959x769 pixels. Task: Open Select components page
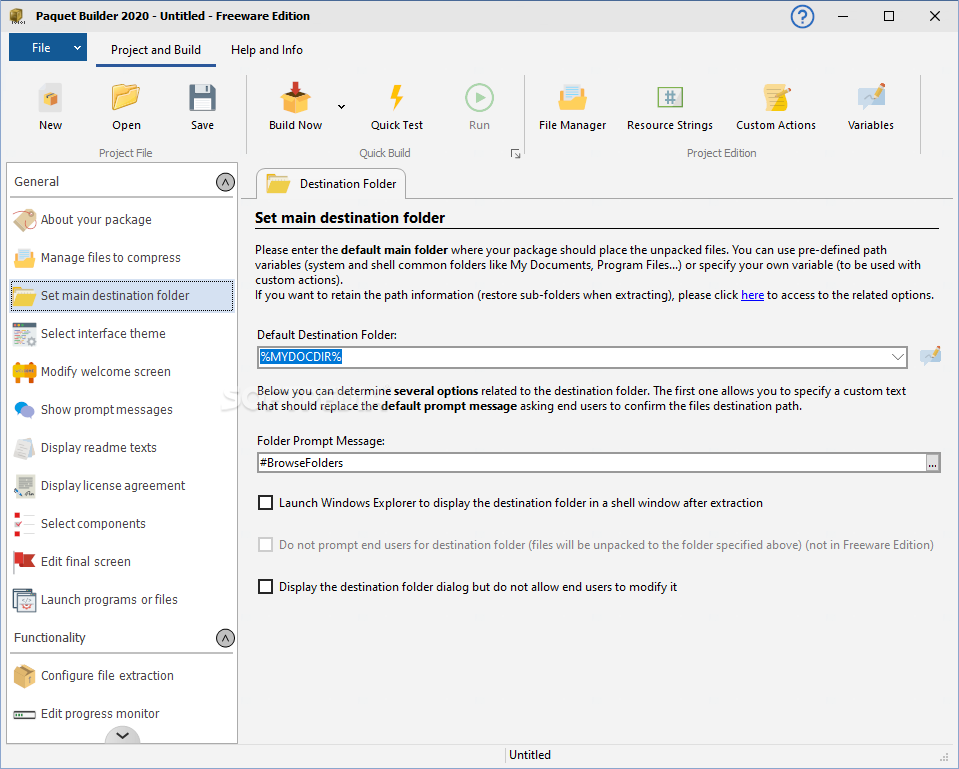(122, 523)
